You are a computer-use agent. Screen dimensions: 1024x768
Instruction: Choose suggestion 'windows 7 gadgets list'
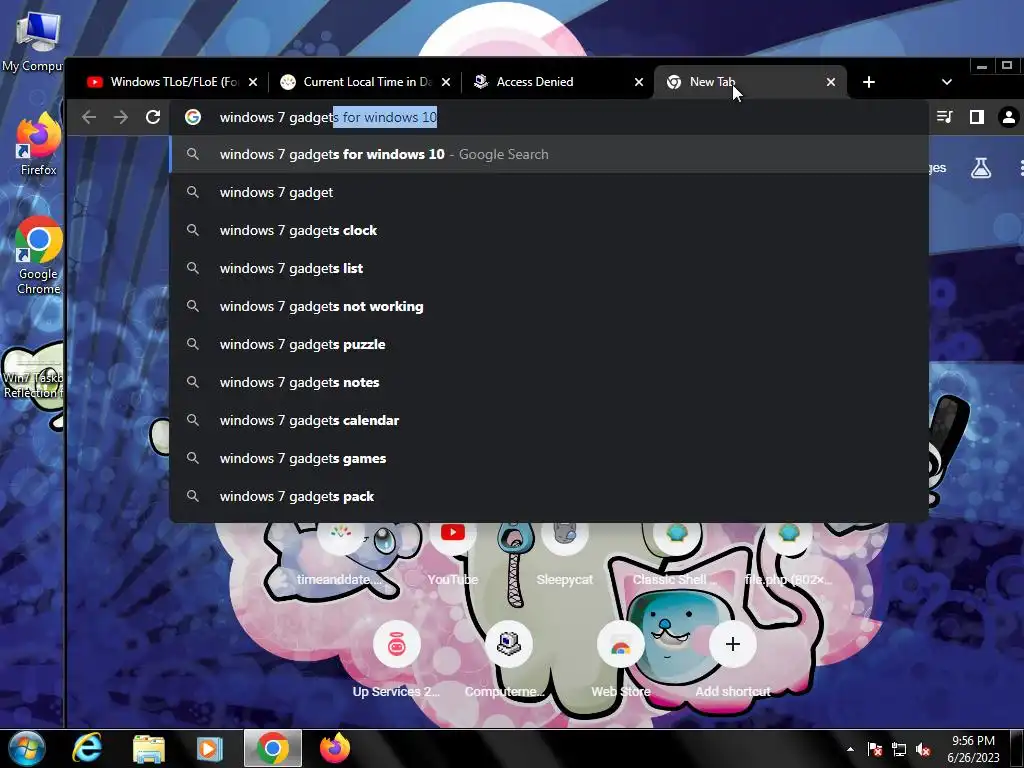click(549, 268)
